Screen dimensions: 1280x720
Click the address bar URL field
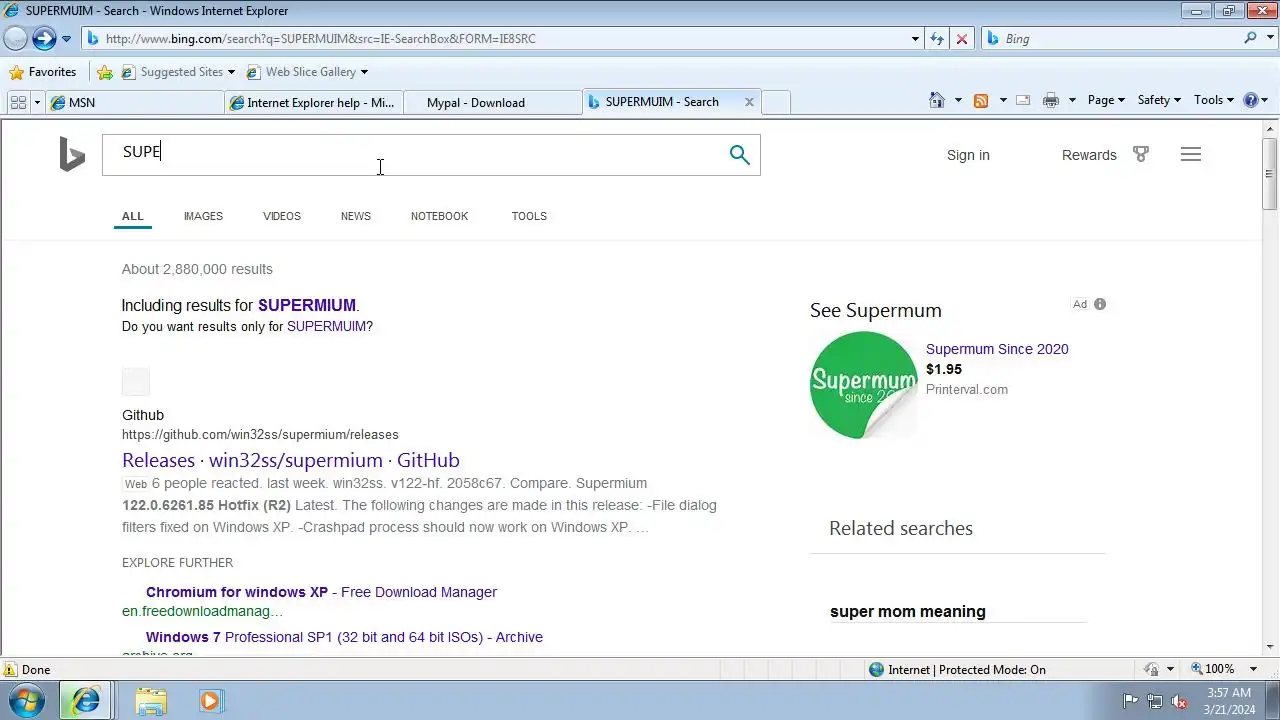495,39
